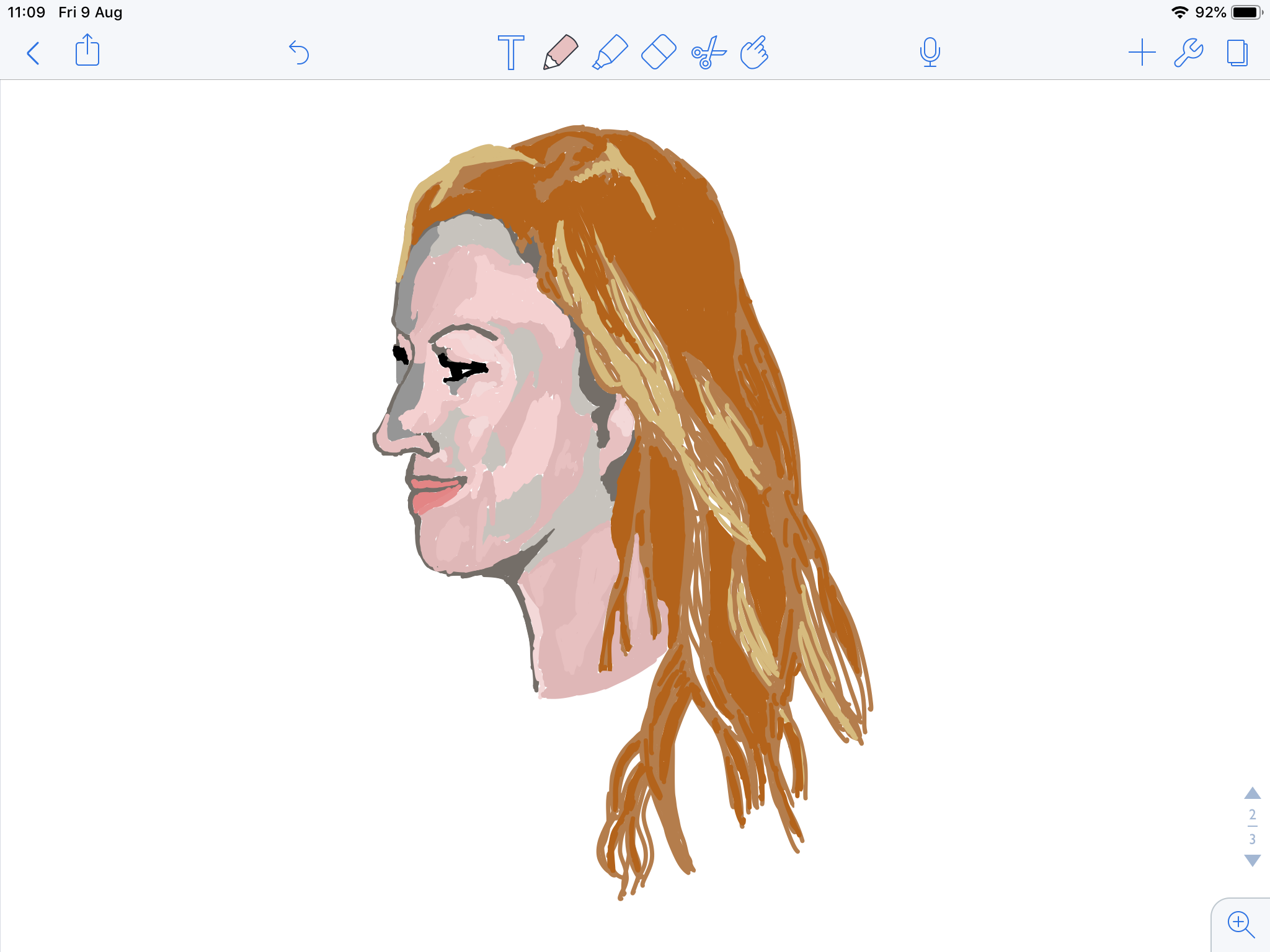This screenshot has width=1270, height=952.
Task: Go back with the left chevron
Action: [x=34, y=53]
